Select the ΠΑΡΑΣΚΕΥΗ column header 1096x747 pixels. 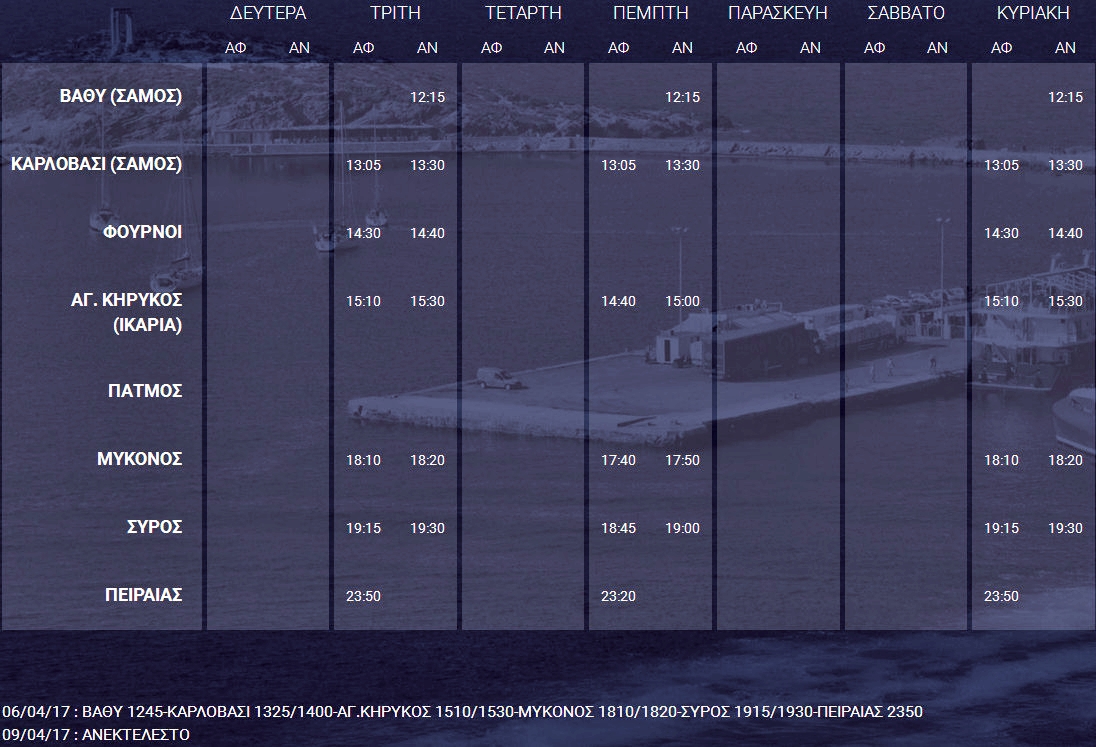[x=777, y=14]
